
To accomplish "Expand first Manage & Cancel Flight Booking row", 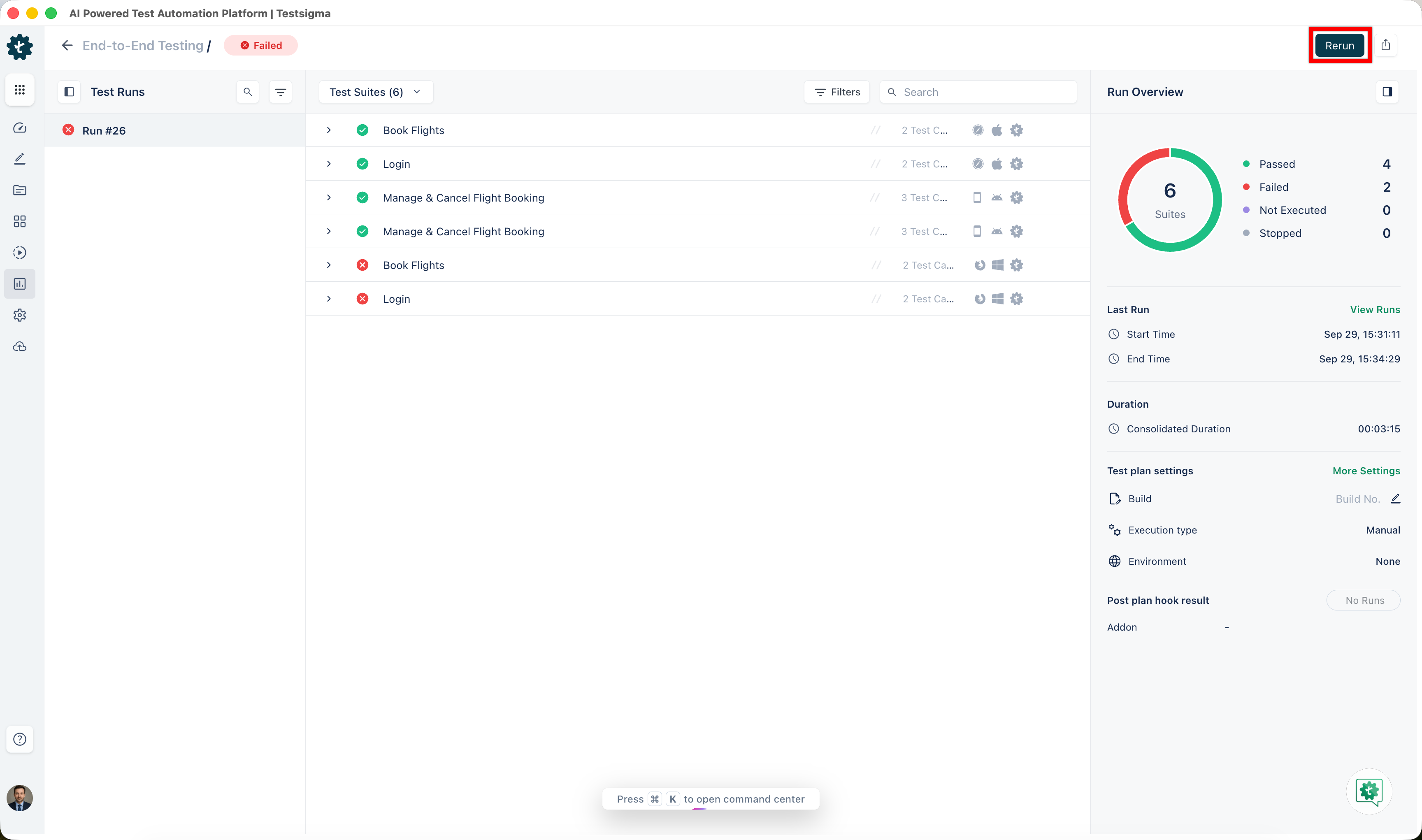I will 329,197.
